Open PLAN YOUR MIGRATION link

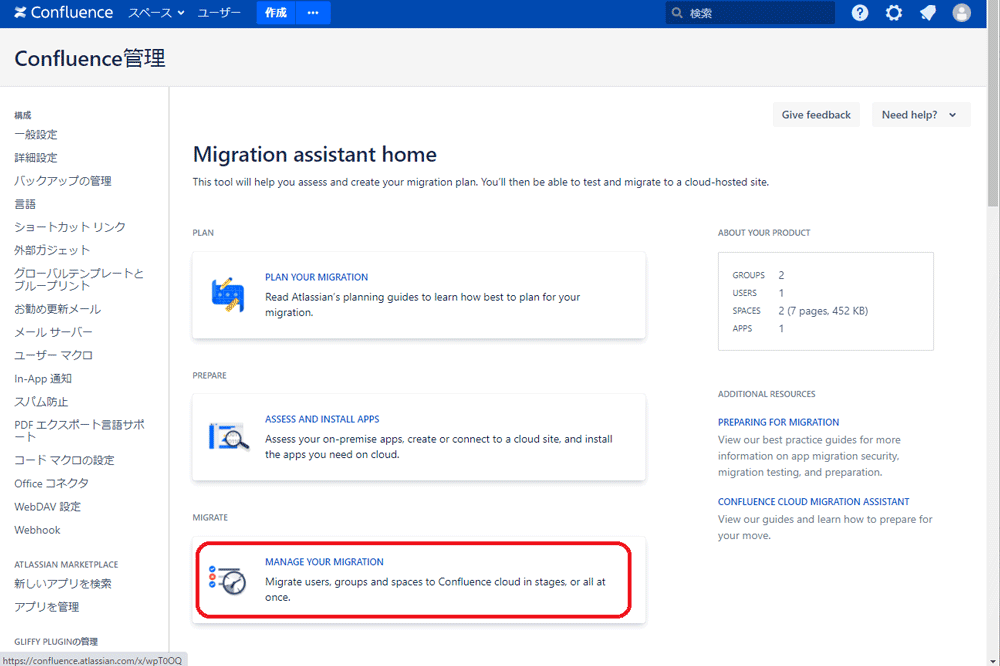[316, 277]
